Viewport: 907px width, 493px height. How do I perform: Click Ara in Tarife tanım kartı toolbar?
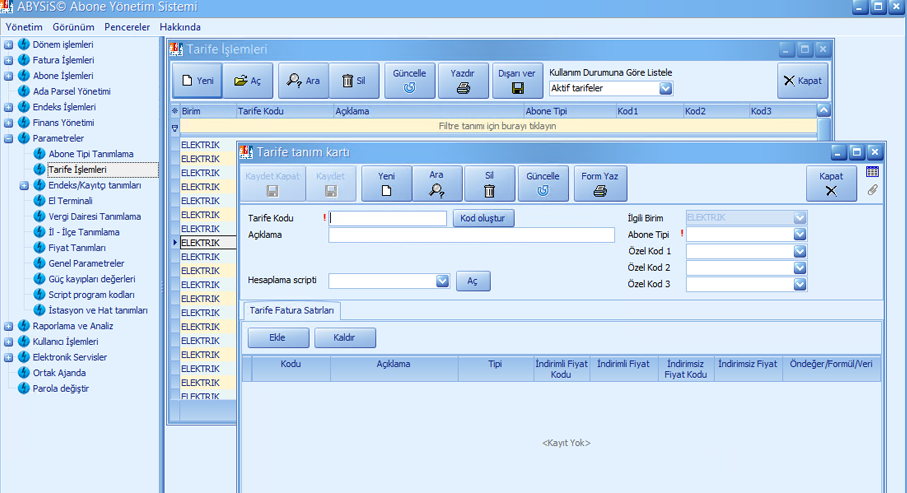click(x=437, y=183)
